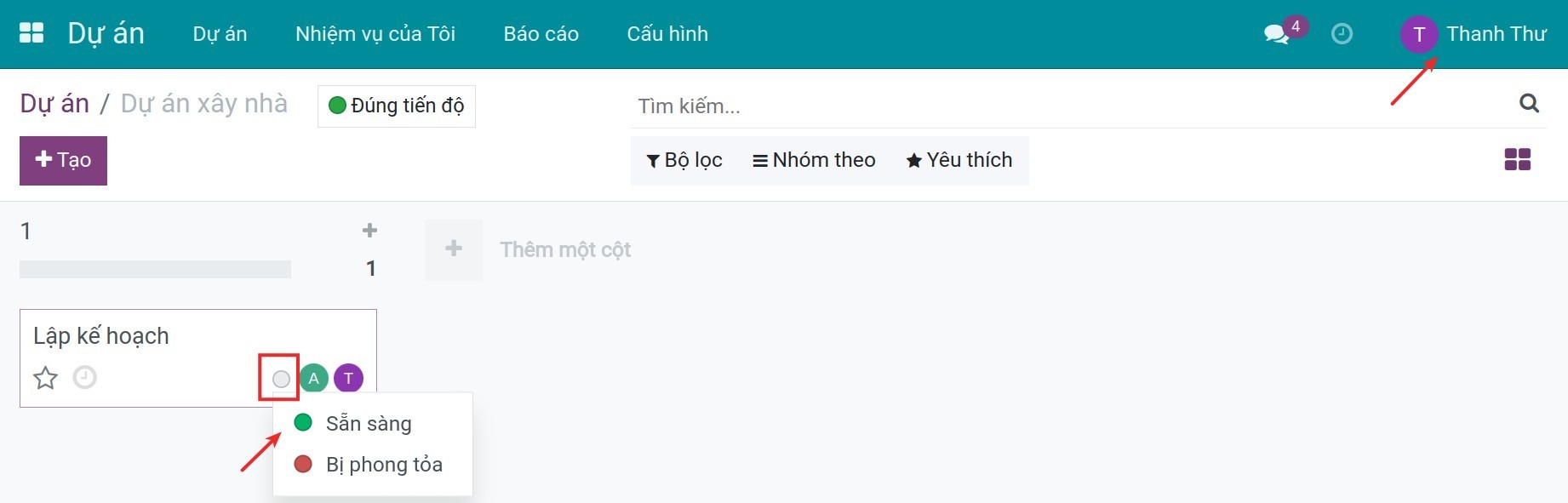Screen dimensions: 1568x503
Task: Open the Cấu hình menu
Action: [x=667, y=34]
